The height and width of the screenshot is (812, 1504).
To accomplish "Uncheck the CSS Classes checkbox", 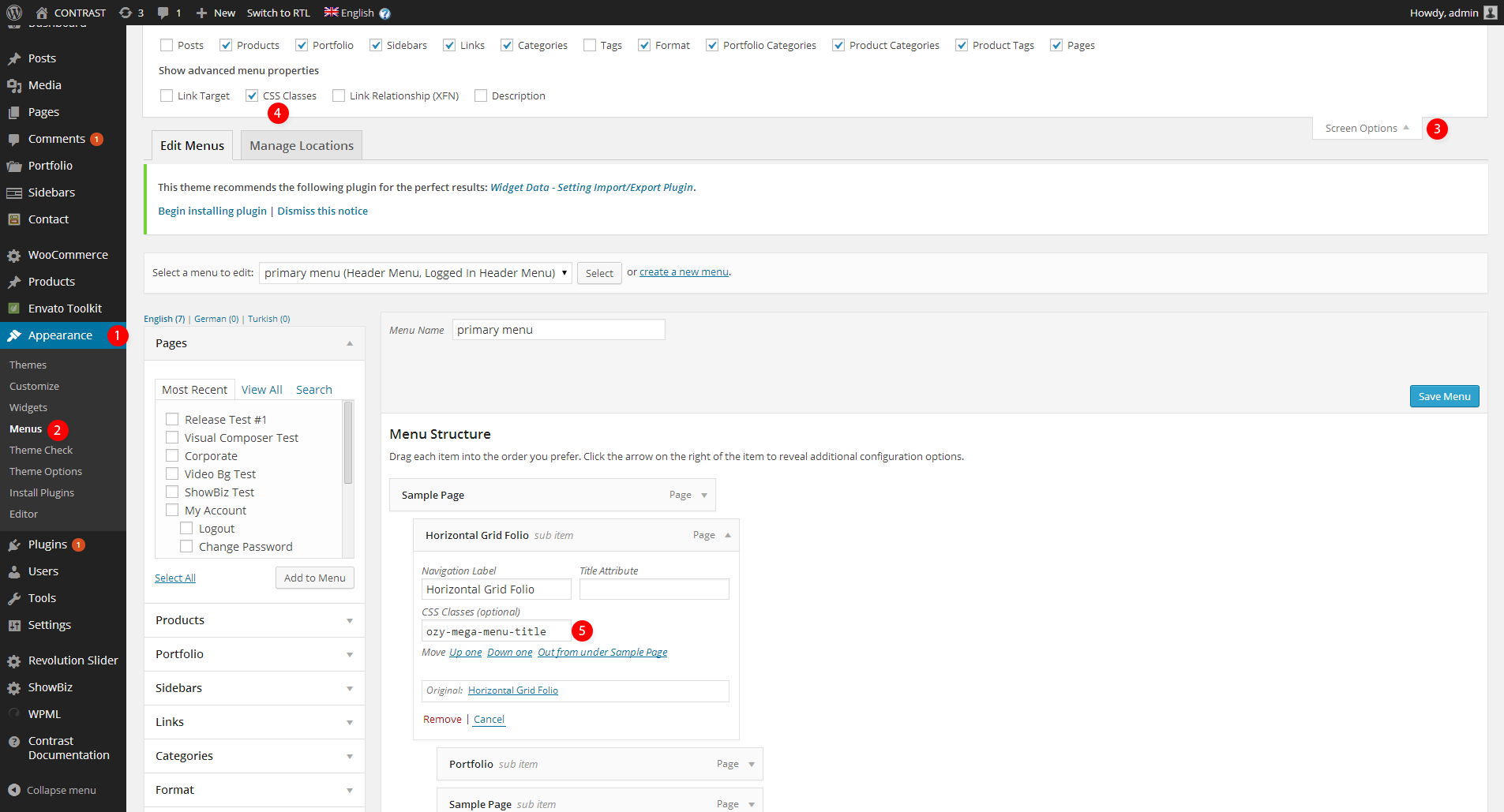I will (x=252, y=95).
